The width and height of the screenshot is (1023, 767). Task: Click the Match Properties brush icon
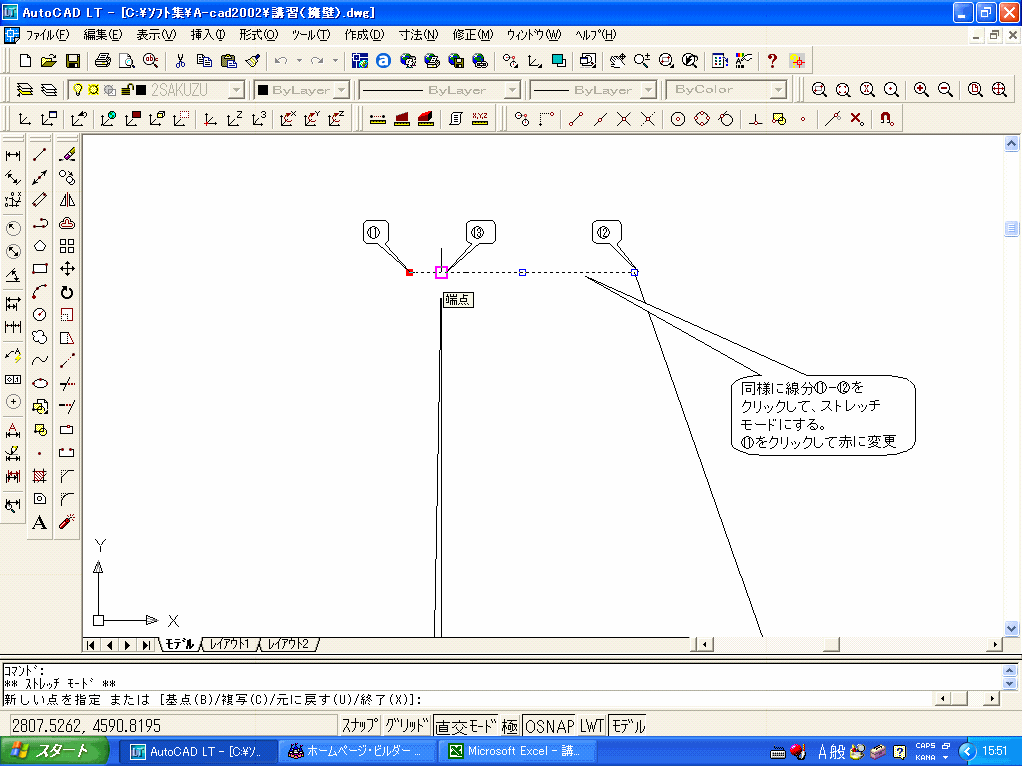(x=252, y=61)
